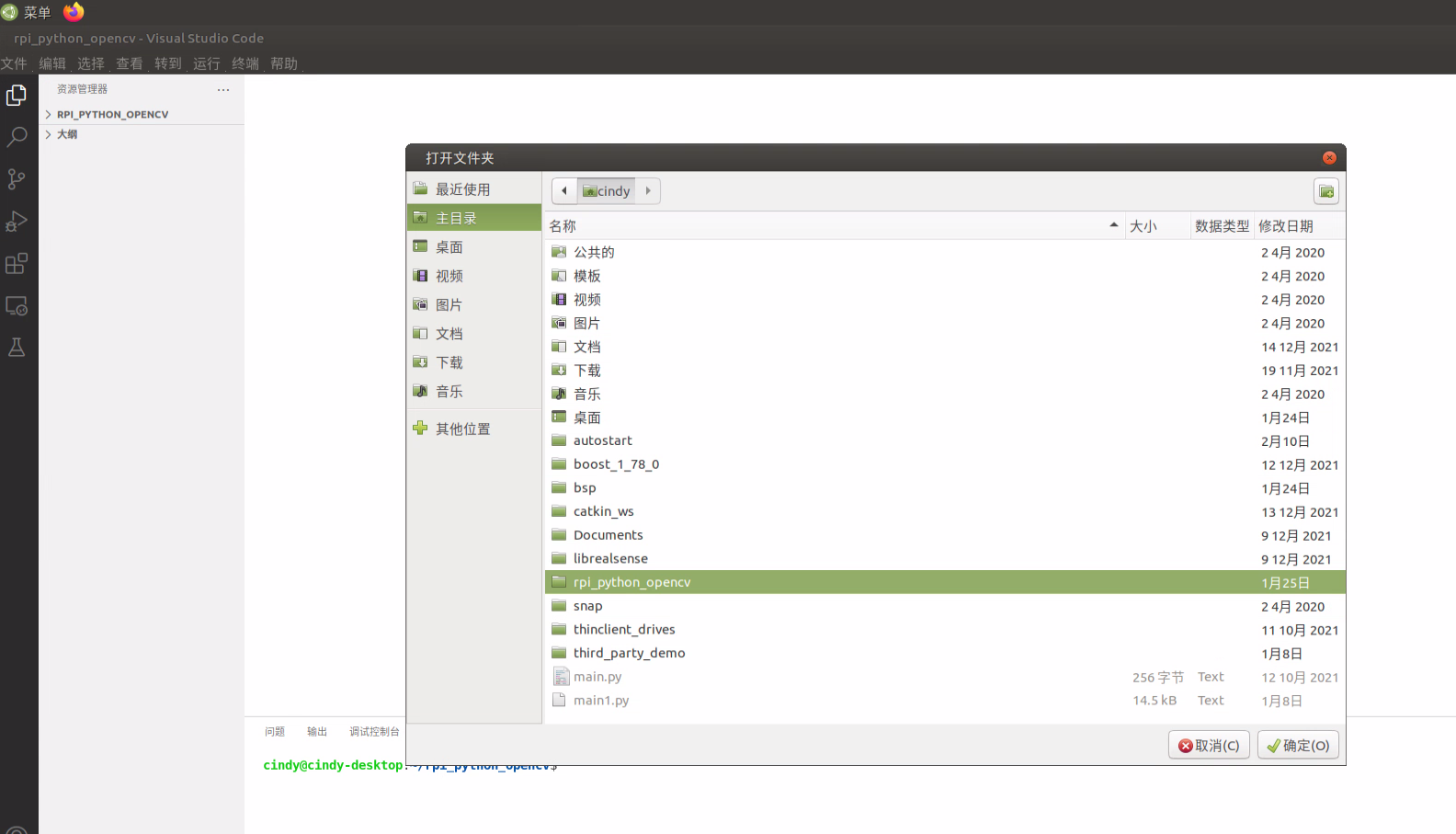Image resolution: width=1456 pixels, height=834 pixels.
Task: Select the 下载 folder in file list
Action: point(945,371)
